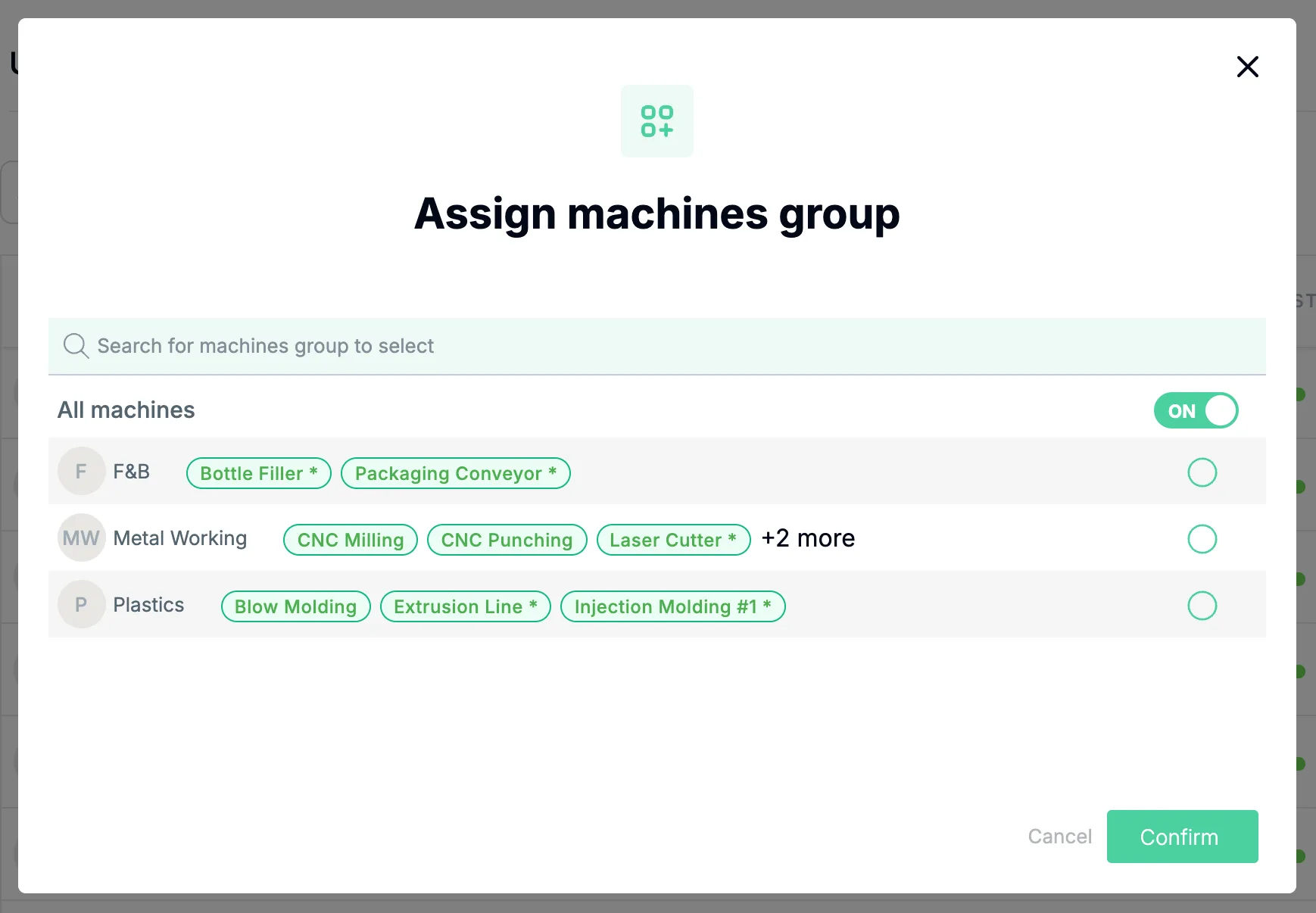Focus the machines group search field

657,346
